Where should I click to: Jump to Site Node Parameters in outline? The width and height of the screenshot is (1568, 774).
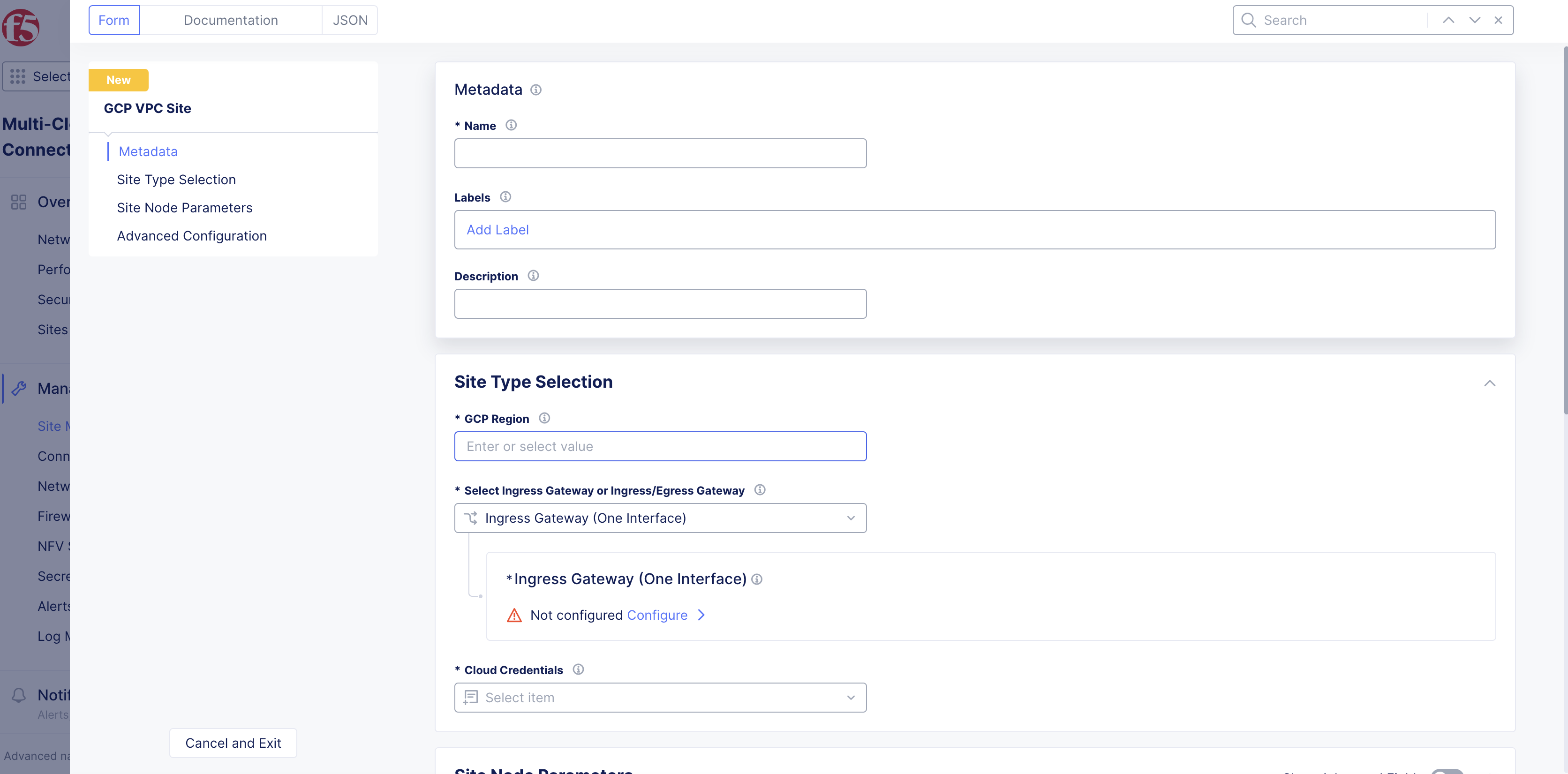(184, 208)
